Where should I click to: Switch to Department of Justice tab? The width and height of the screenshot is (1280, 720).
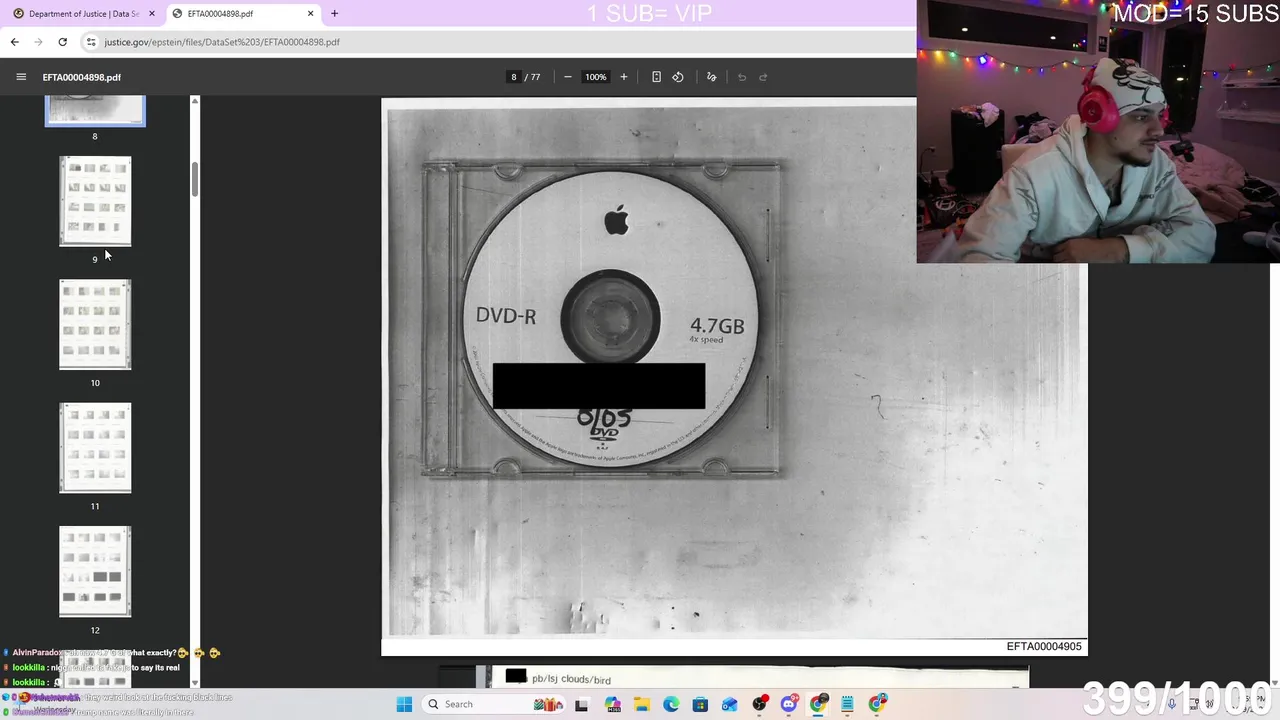82,14
